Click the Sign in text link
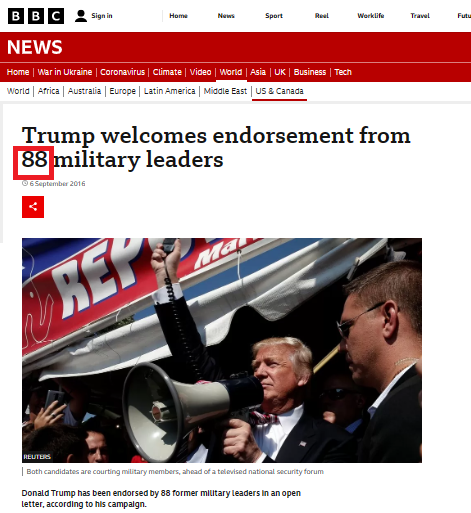This screenshot has height=513, width=471. pos(102,16)
